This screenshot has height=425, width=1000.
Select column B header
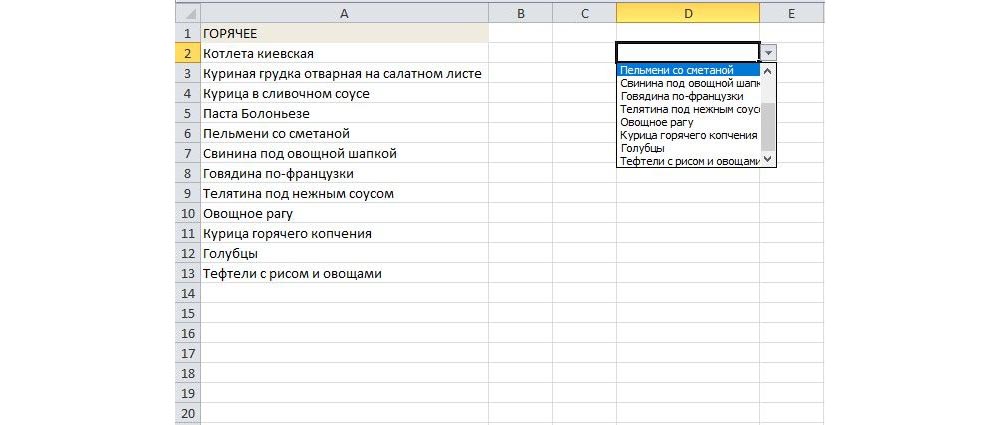coord(521,12)
